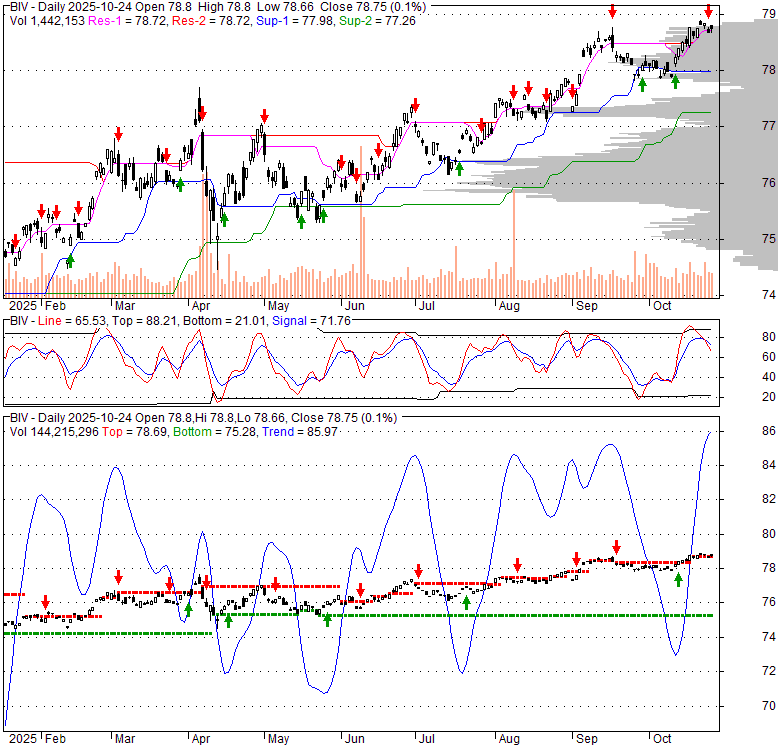780x745 pixels.
Task: Click the Trend = 85.97 label in bottom chart
Action: [x=299, y=432]
